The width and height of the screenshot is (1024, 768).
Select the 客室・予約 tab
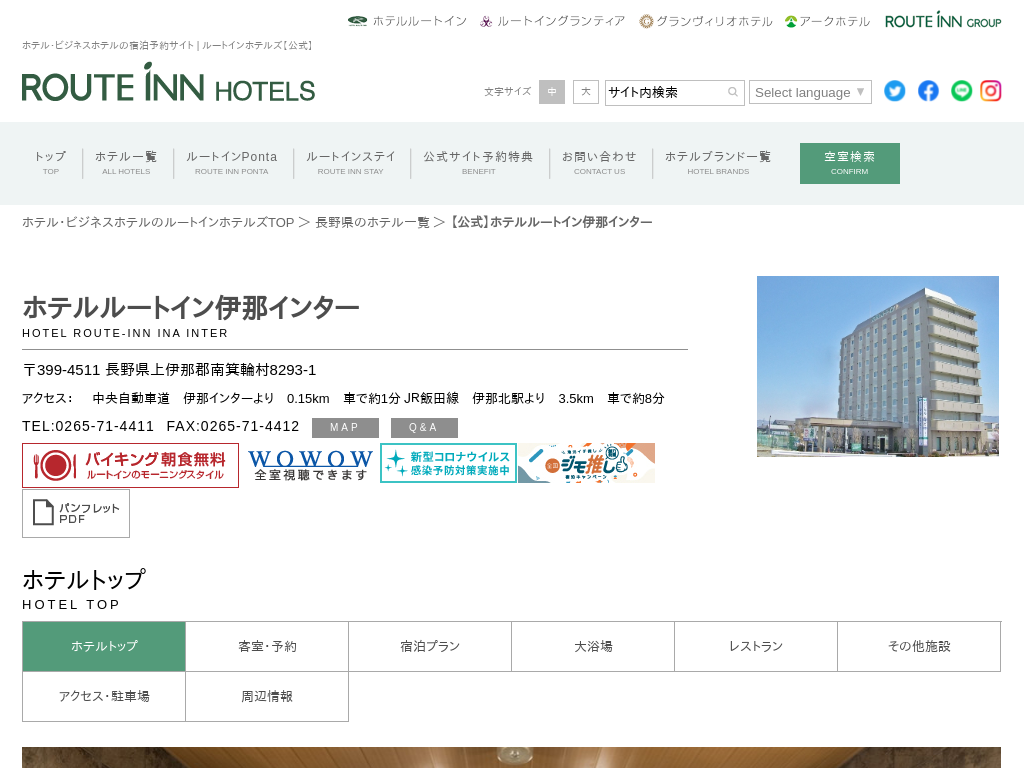(267, 647)
